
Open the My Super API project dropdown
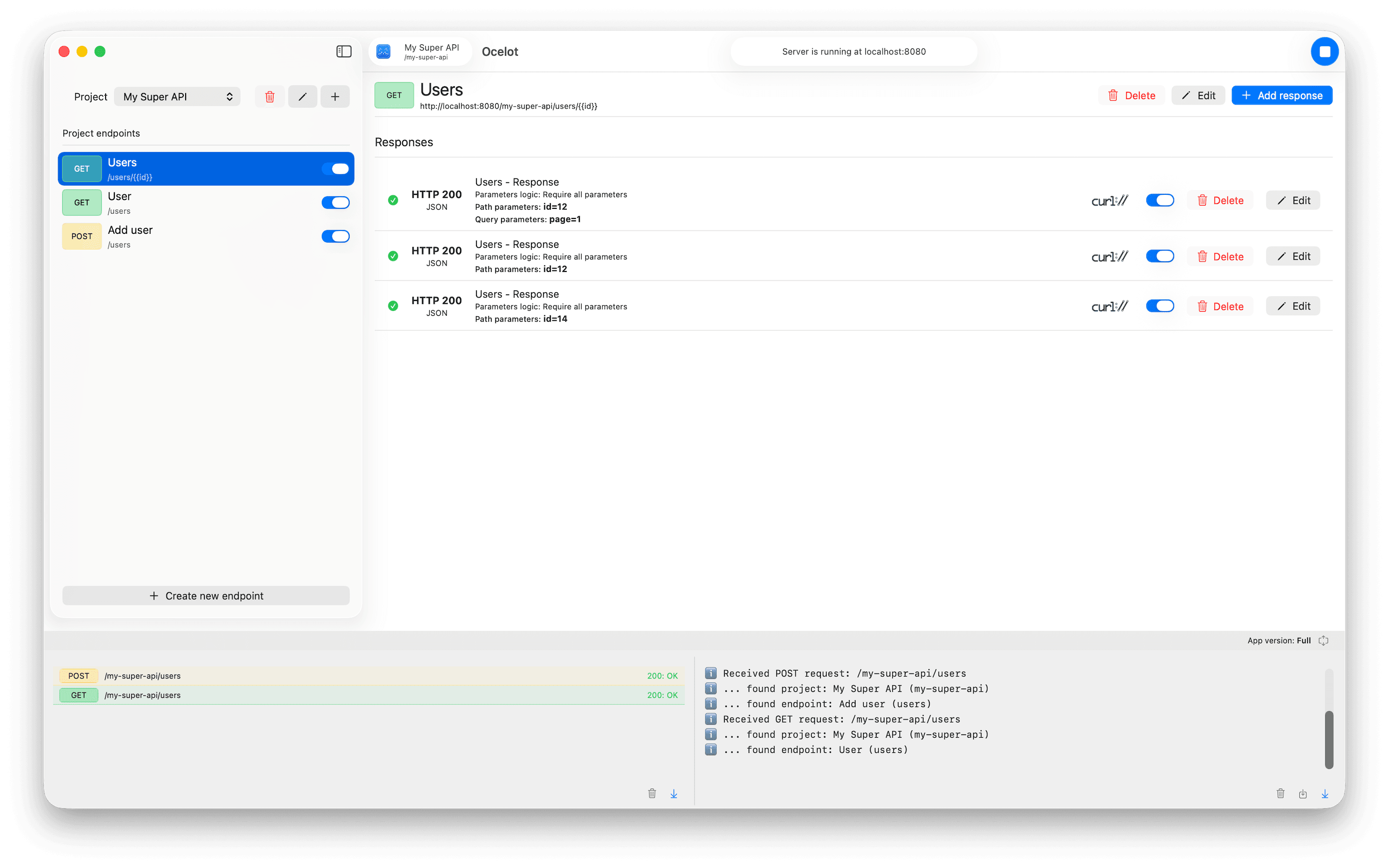pyautogui.click(x=177, y=96)
